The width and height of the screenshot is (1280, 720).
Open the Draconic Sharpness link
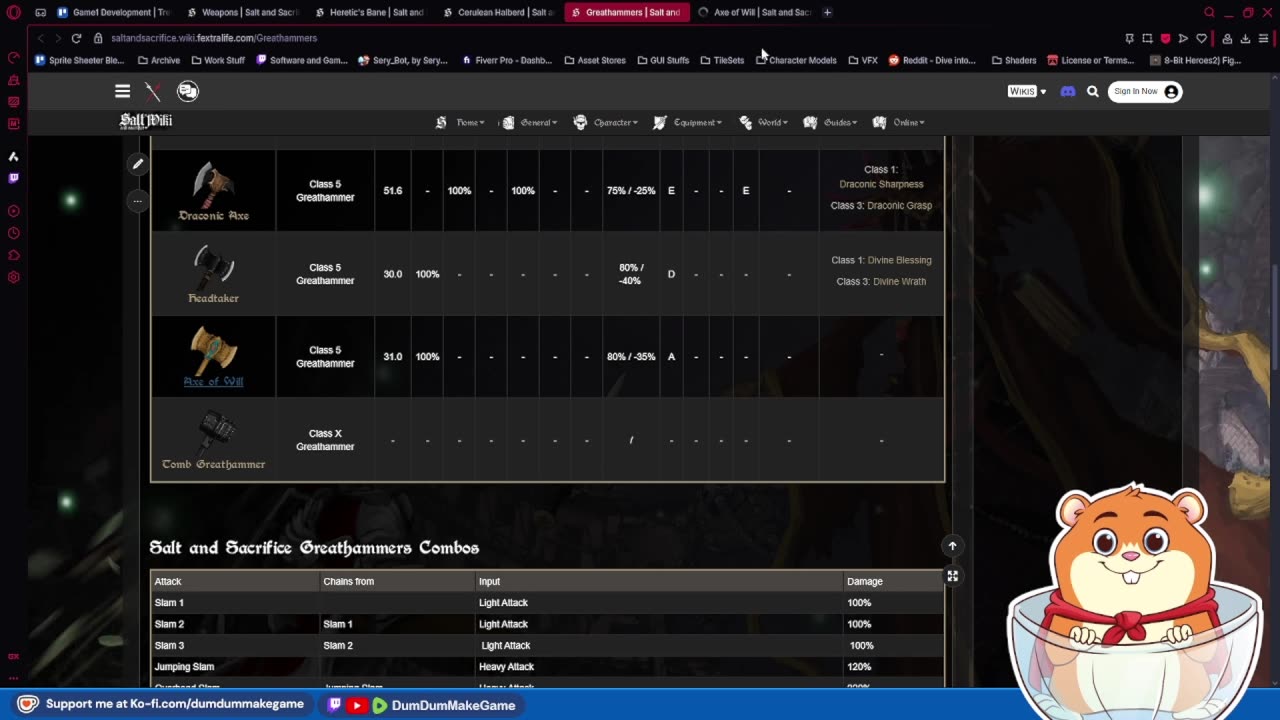[881, 184]
